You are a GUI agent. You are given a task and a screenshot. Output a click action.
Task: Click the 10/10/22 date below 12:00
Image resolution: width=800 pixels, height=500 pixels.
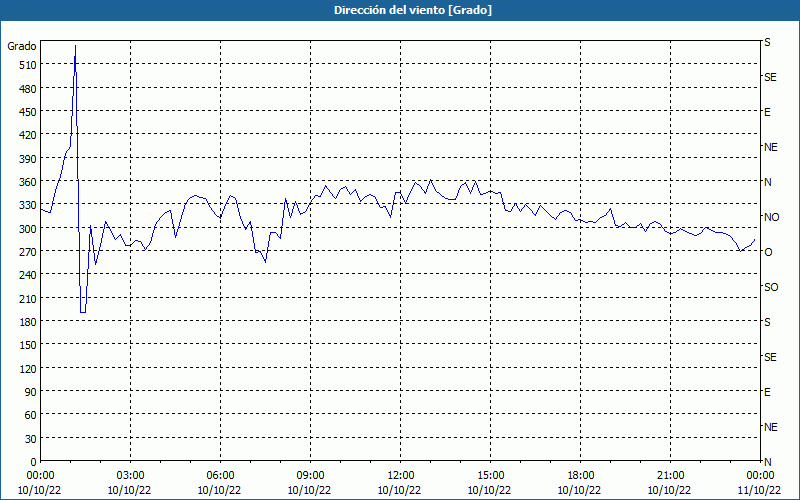pos(399,490)
